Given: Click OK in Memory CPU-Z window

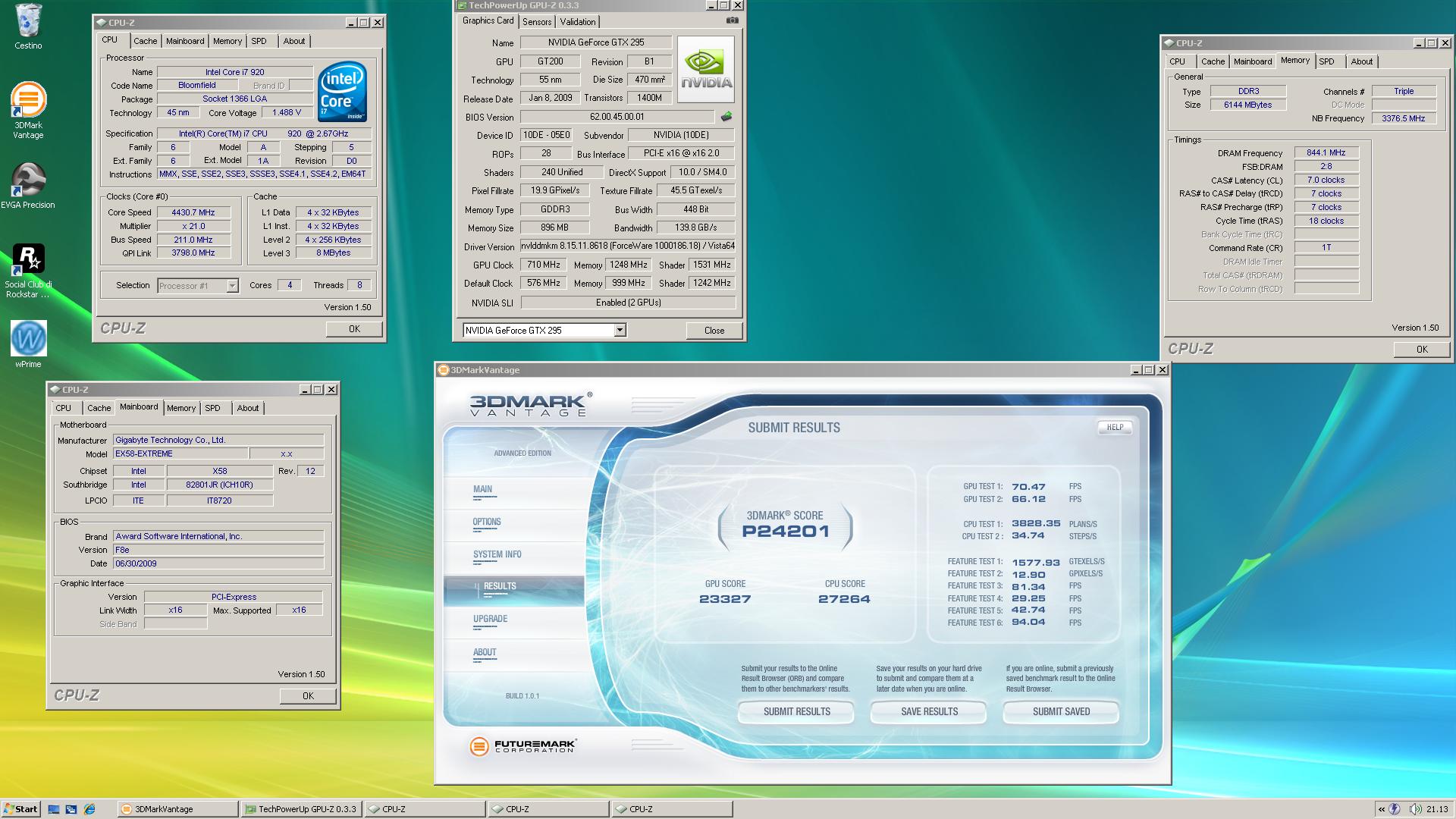Looking at the screenshot, I should [1422, 350].
